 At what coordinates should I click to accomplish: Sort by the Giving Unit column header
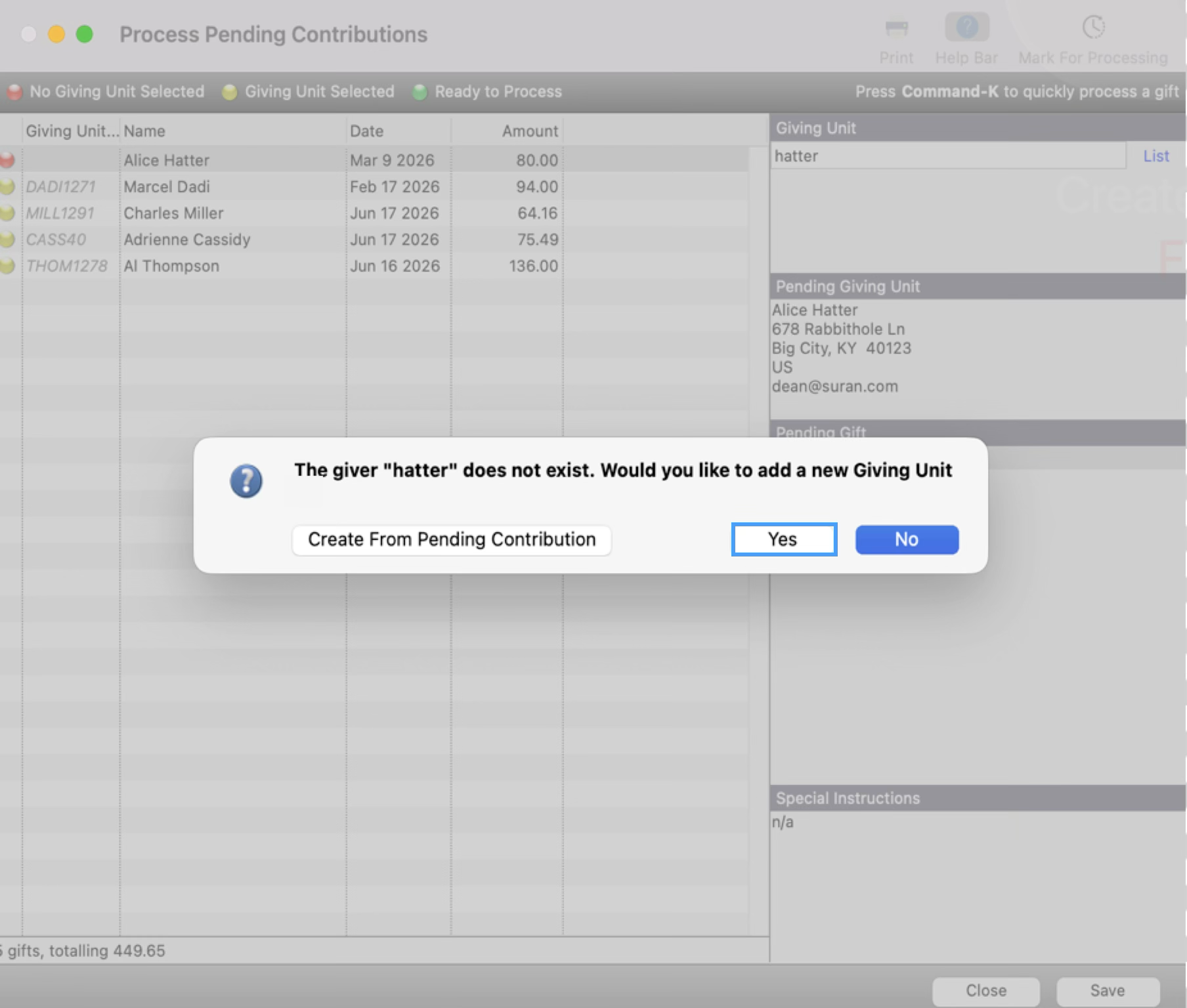[x=72, y=131]
